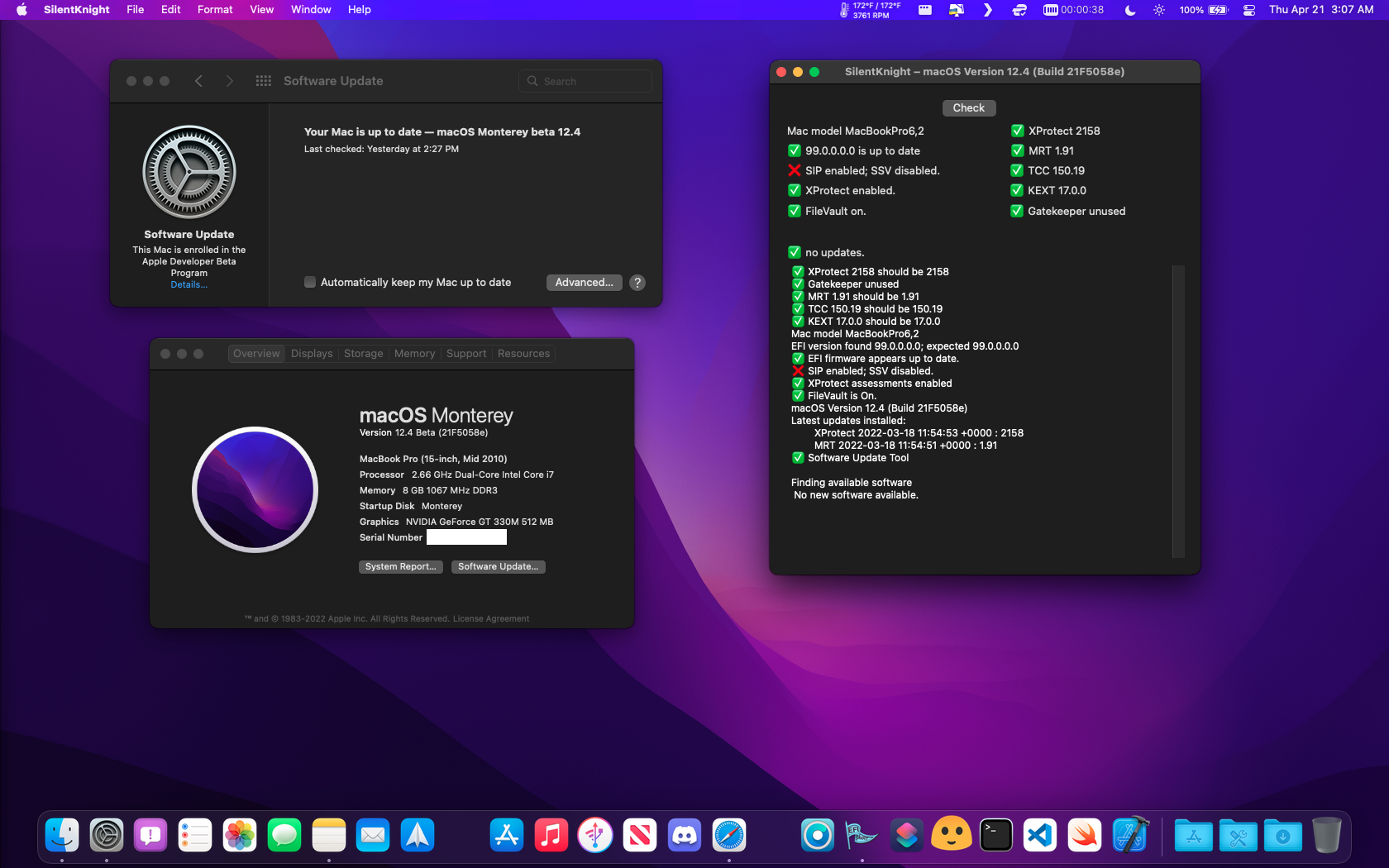Click Software Update… in About This Mac

pos(499,566)
